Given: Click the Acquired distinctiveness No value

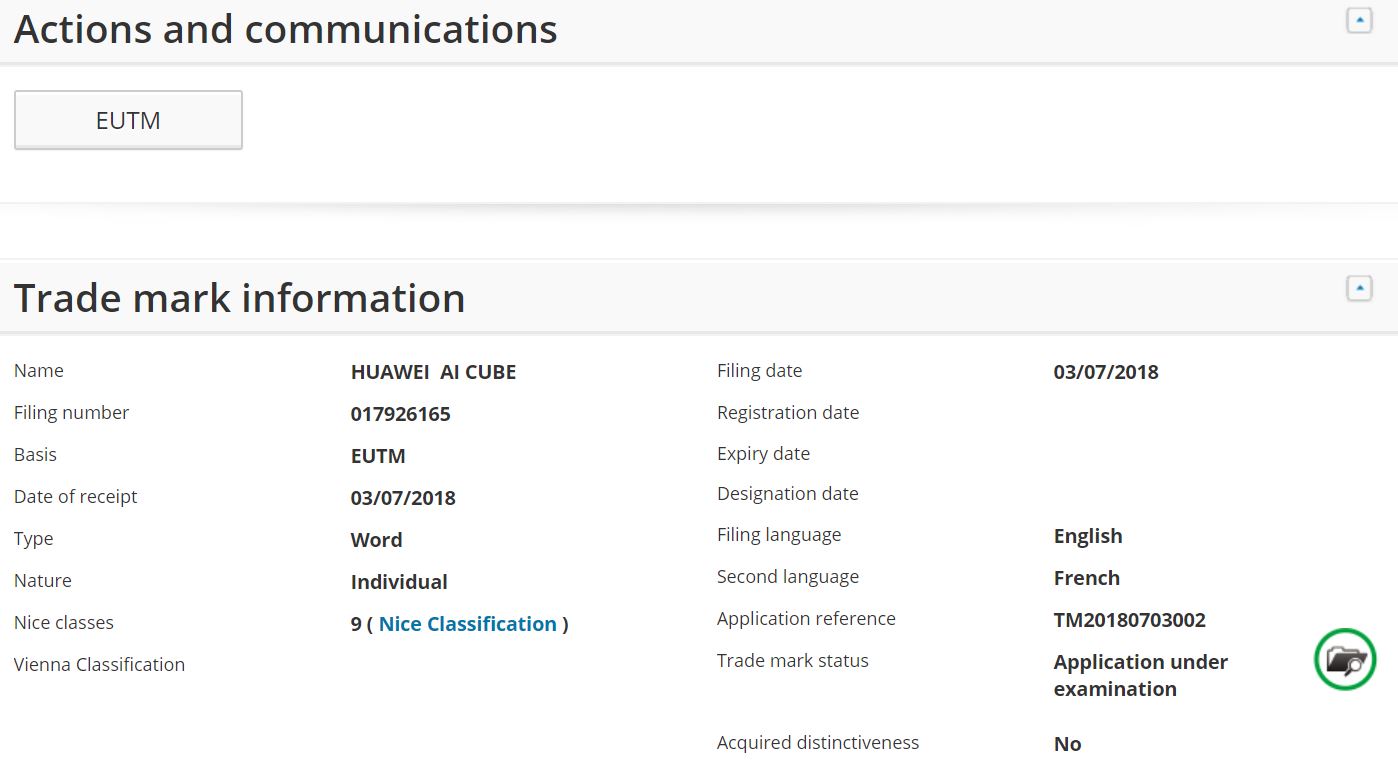Looking at the screenshot, I should point(1067,744).
